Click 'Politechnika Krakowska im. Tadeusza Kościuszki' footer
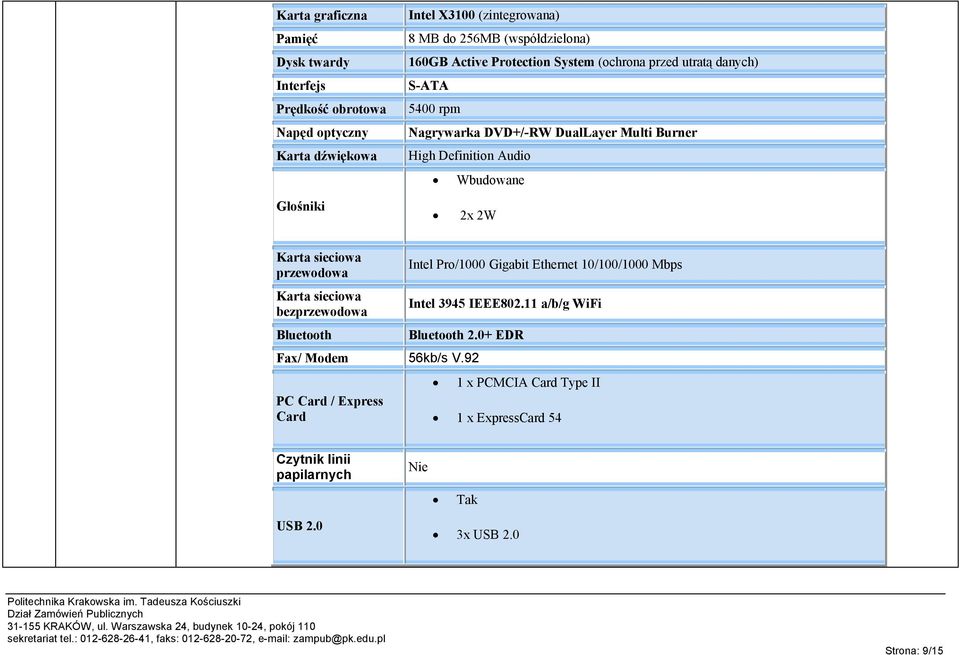960x655 pixels. 124,602
